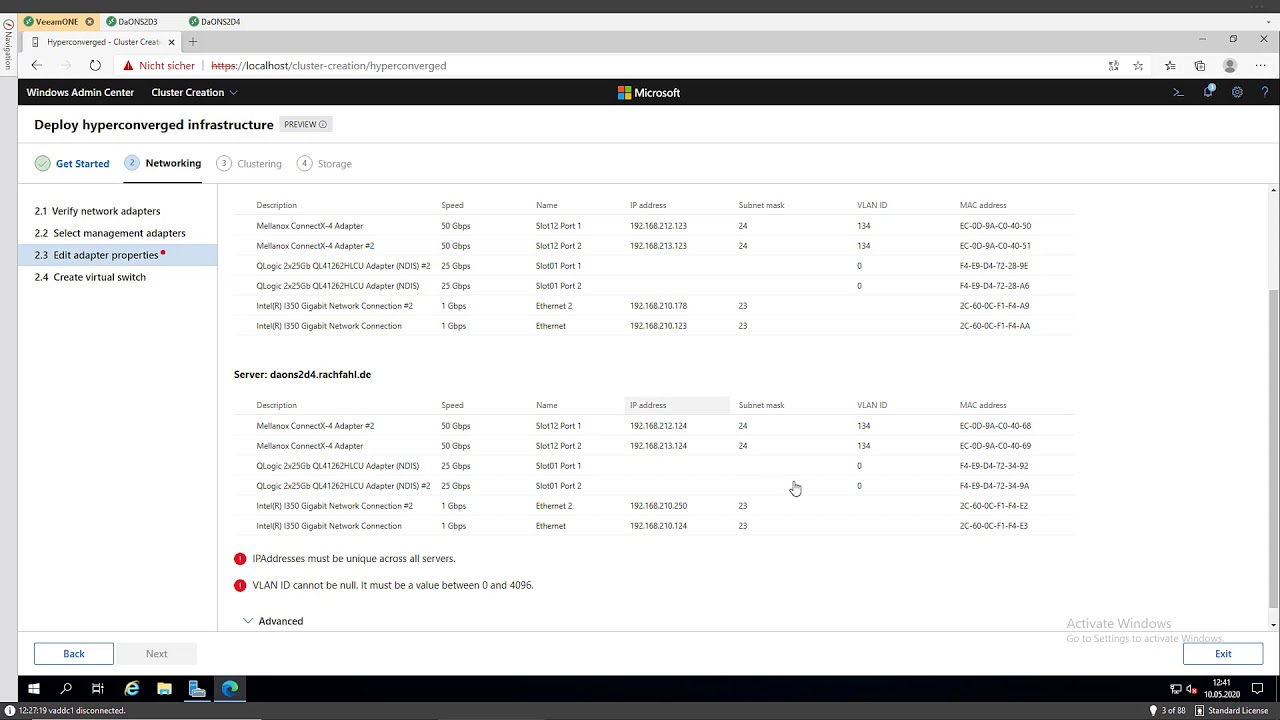Open the collections icon in browser toolbar
Image resolution: width=1280 pixels, height=720 pixels.
(1200, 65)
